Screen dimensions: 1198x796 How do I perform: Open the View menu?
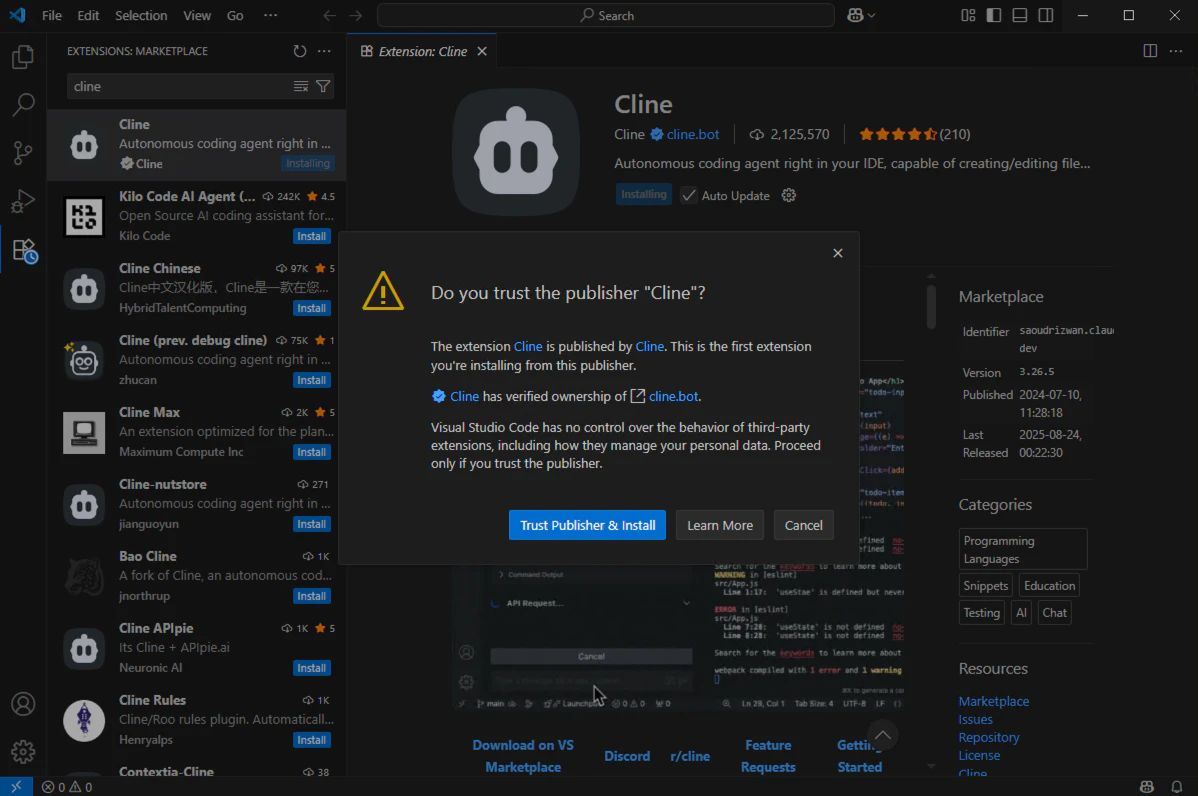pos(197,15)
